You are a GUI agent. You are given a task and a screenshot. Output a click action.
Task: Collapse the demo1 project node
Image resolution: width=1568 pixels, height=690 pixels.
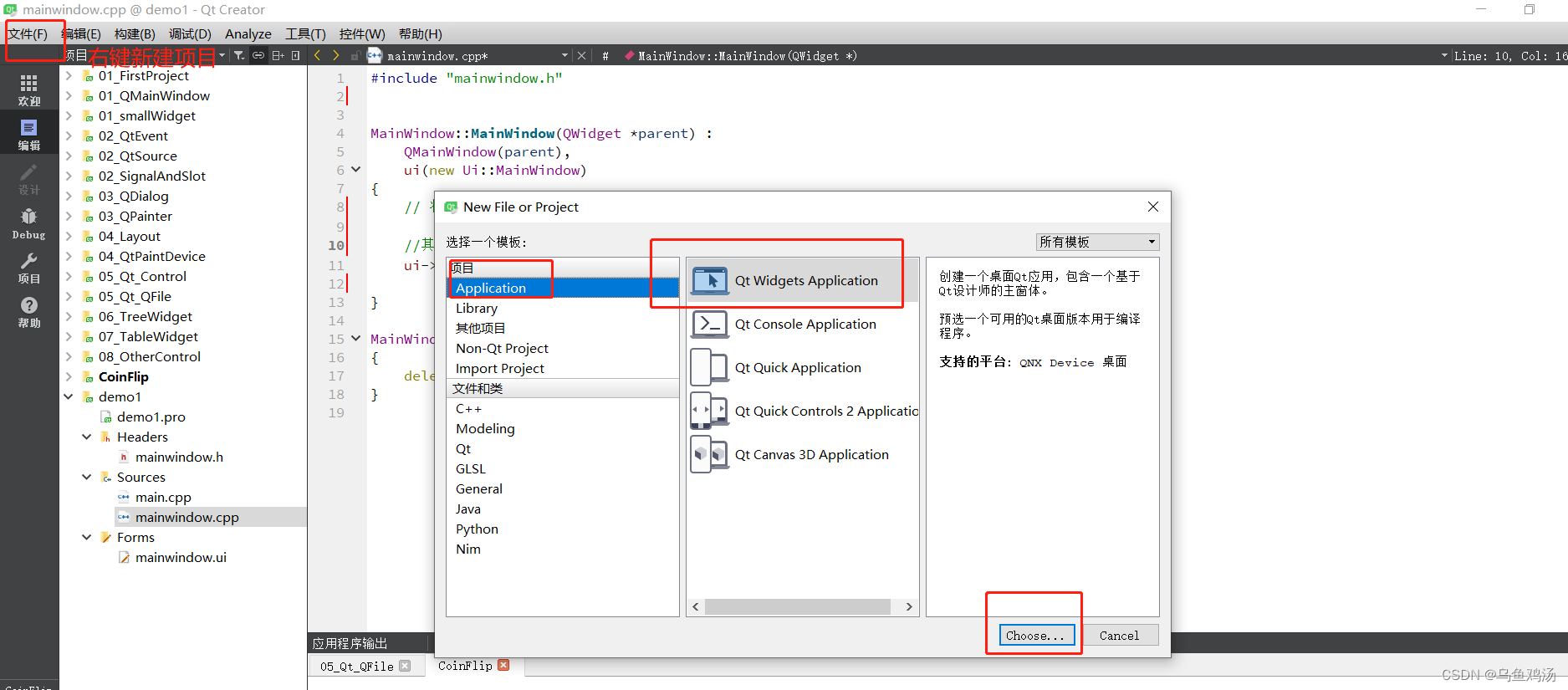pos(69,396)
